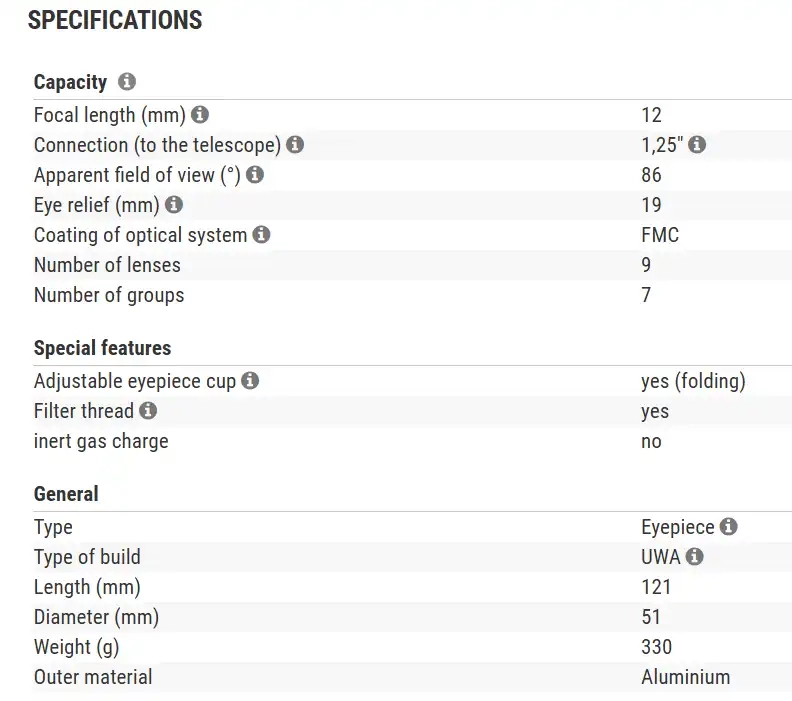Select the Special features section header

[x=102, y=348]
